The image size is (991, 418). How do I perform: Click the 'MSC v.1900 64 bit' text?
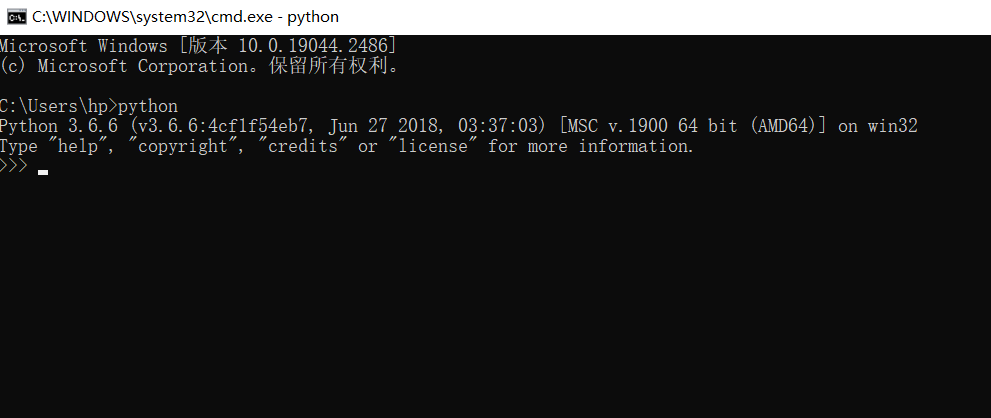pos(652,126)
